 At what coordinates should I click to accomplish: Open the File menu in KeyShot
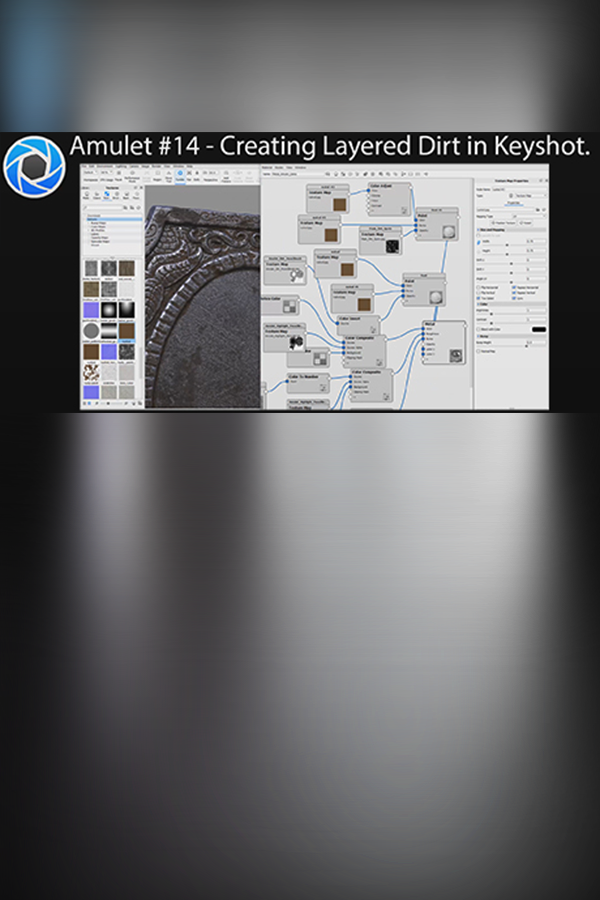(x=84, y=166)
